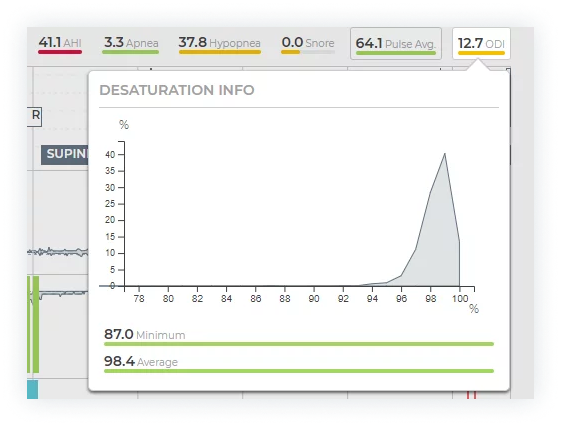This screenshot has height=426, width=561.
Task: Click the teal block at bottom left
Action: 33,390
